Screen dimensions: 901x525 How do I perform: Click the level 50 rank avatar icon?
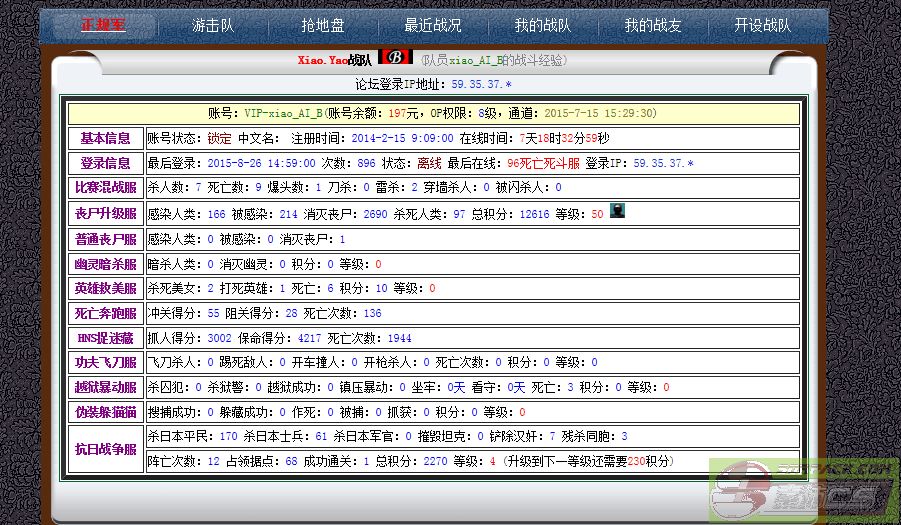tap(617, 211)
